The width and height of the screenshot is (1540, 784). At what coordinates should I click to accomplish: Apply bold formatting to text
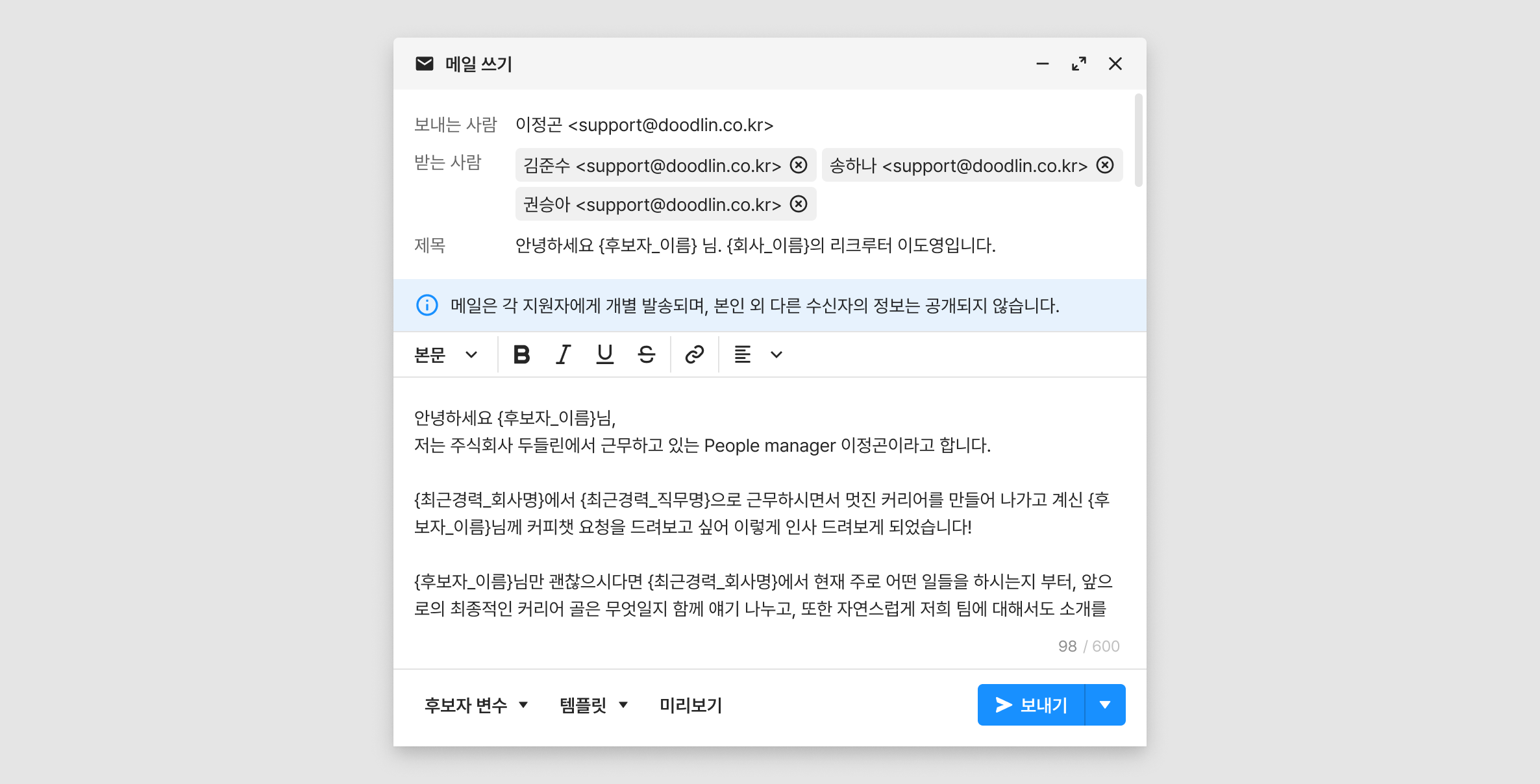pyautogui.click(x=521, y=354)
